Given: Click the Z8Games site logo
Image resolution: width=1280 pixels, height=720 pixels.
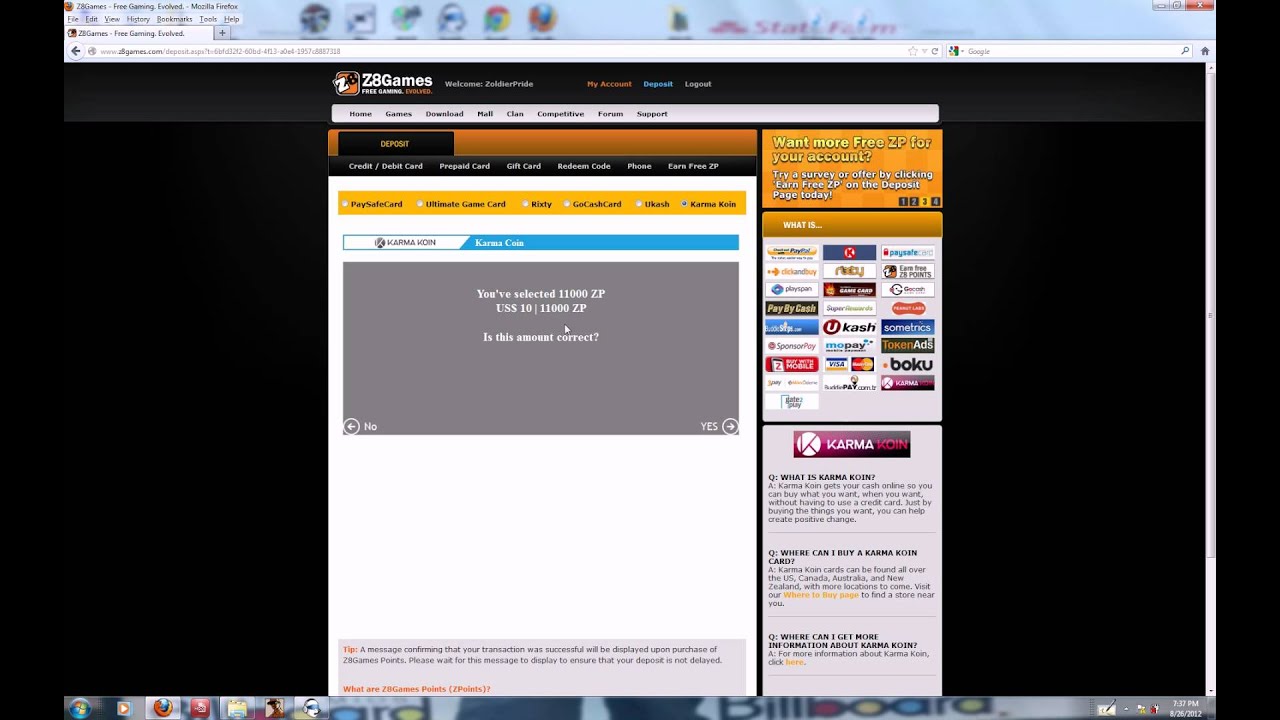Looking at the screenshot, I should coord(383,83).
